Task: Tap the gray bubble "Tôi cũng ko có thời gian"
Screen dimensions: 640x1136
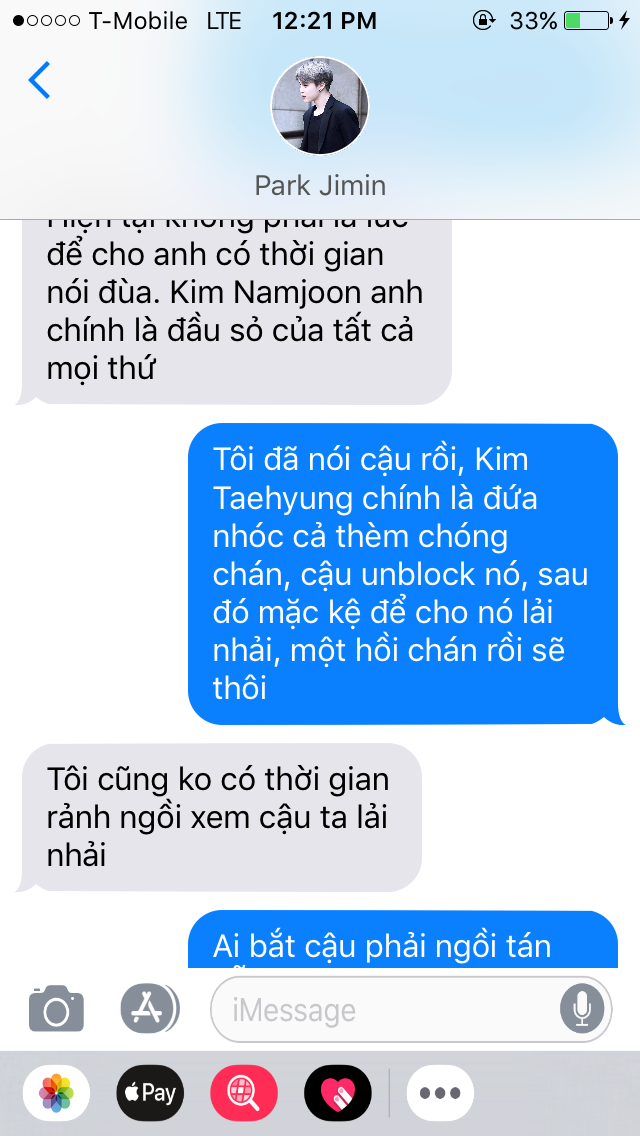Action: click(220, 817)
